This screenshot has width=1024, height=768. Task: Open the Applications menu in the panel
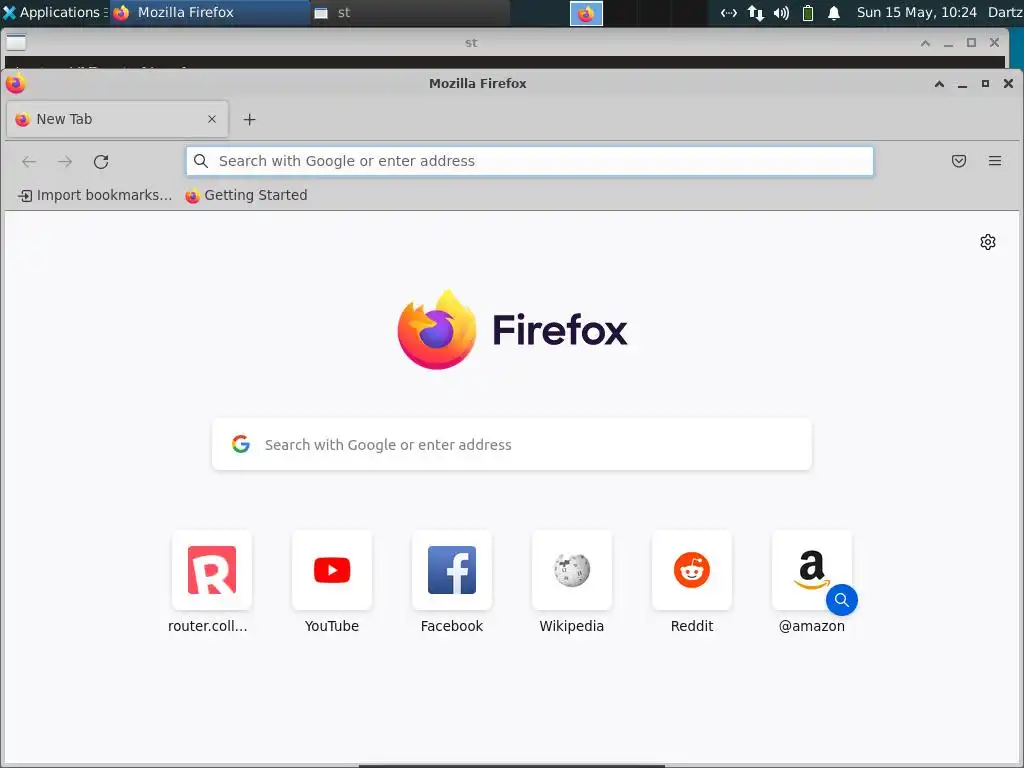coord(54,12)
